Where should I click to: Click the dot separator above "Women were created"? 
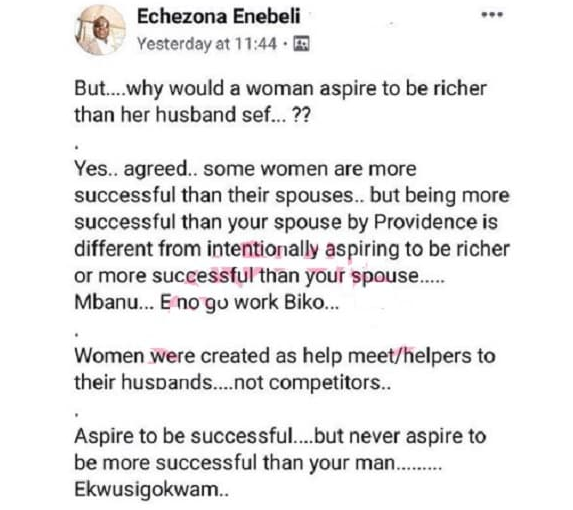(76, 334)
